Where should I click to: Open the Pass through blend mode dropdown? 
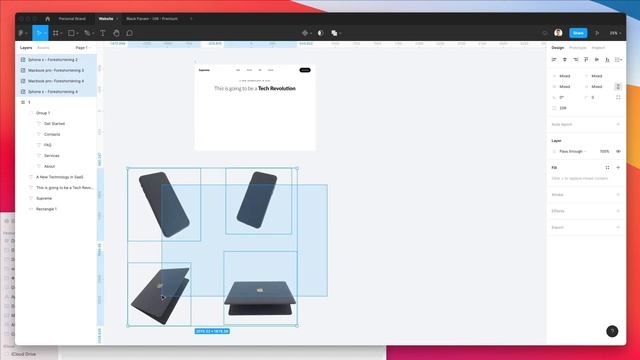click(573, 151)
